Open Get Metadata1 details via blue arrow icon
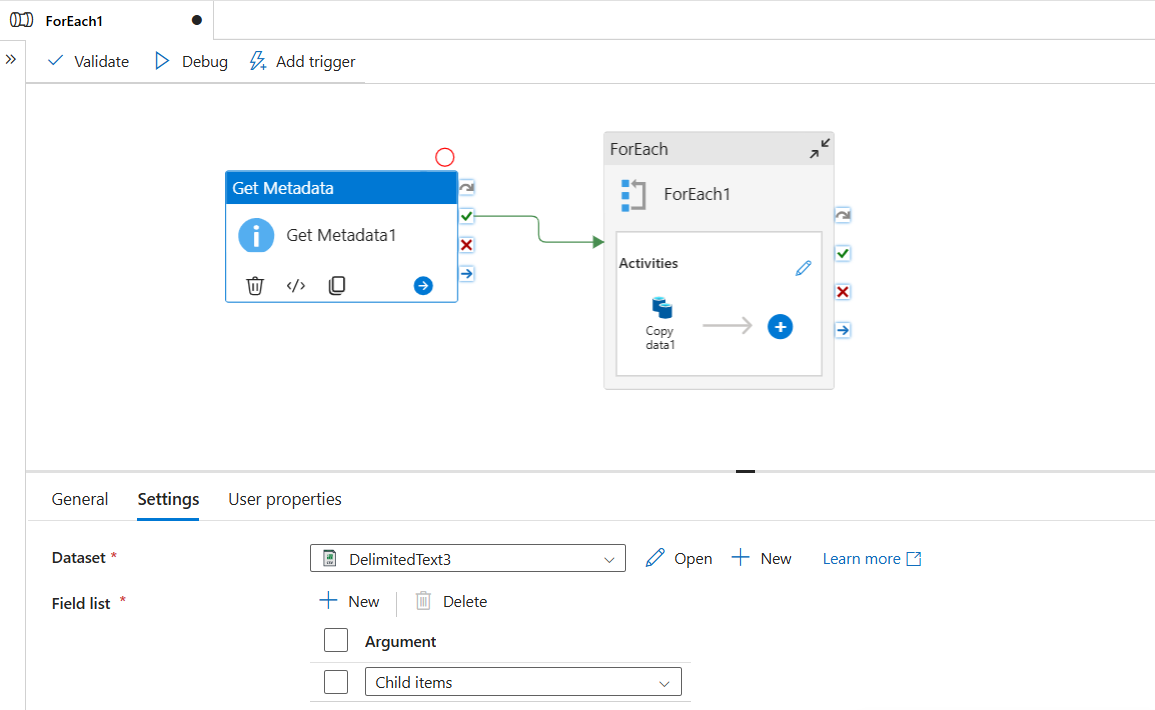This screenshot has width=1155, height=710. pos(422,285)
